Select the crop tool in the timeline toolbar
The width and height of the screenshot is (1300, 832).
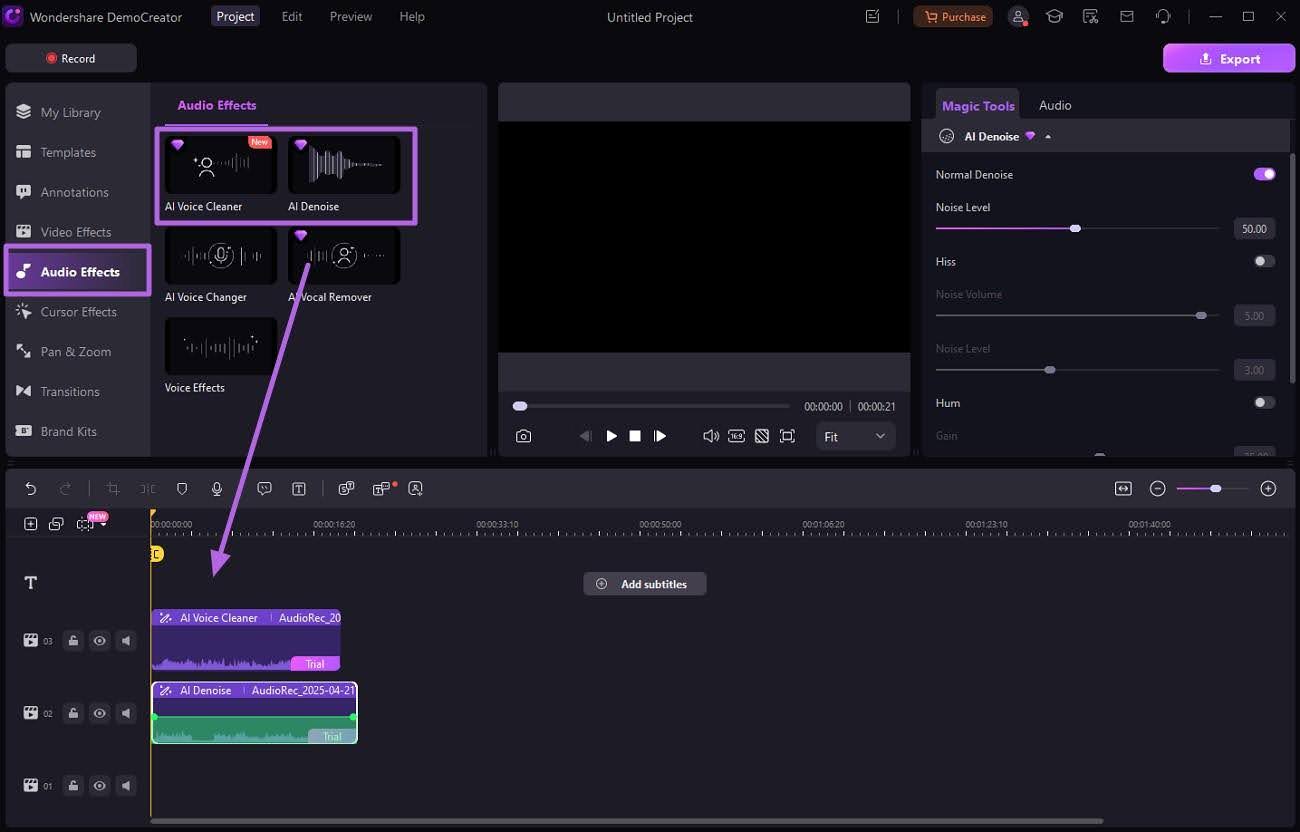(113, 488)
